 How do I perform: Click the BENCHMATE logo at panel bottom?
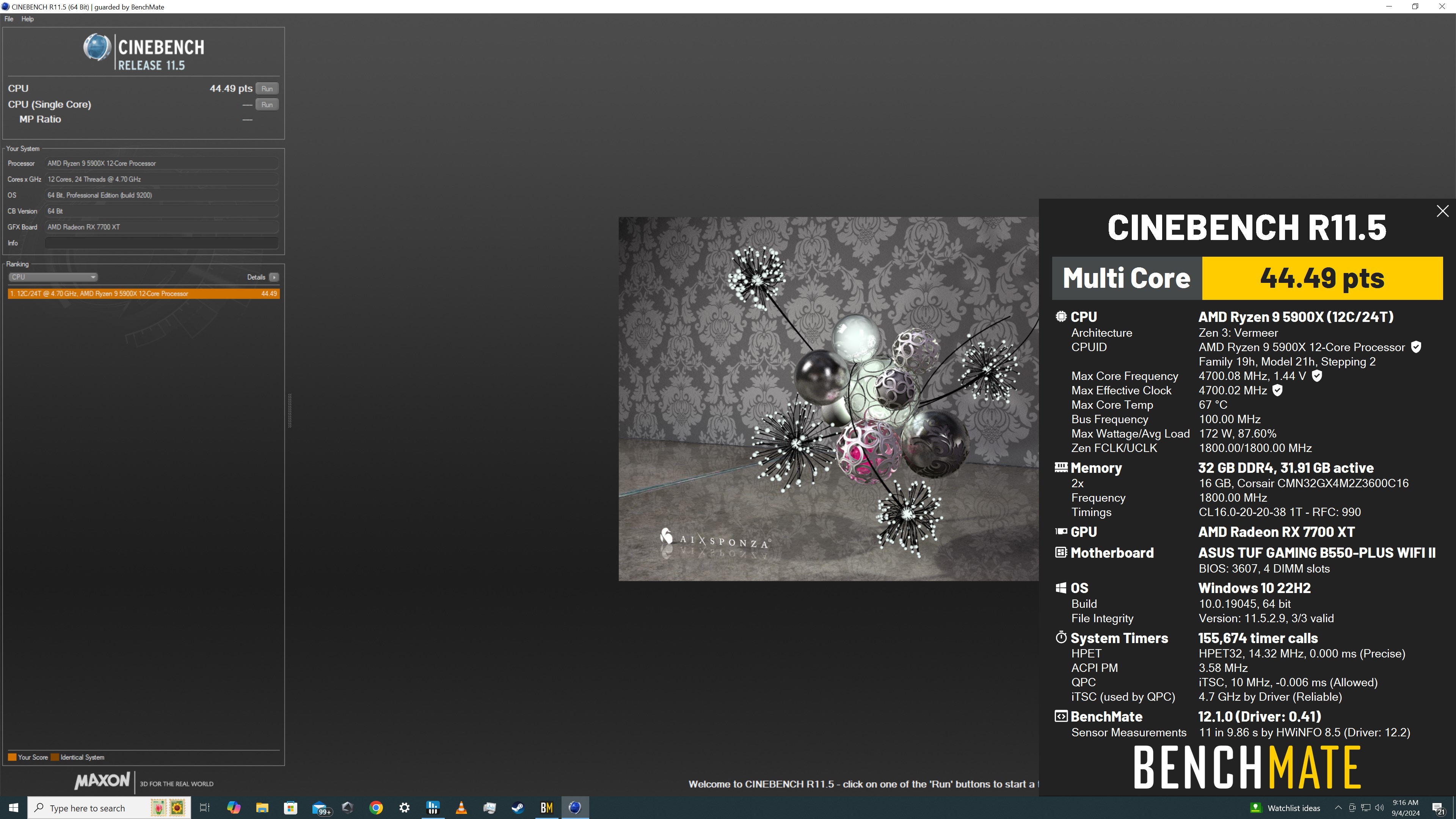click(x=1247, y=767)
